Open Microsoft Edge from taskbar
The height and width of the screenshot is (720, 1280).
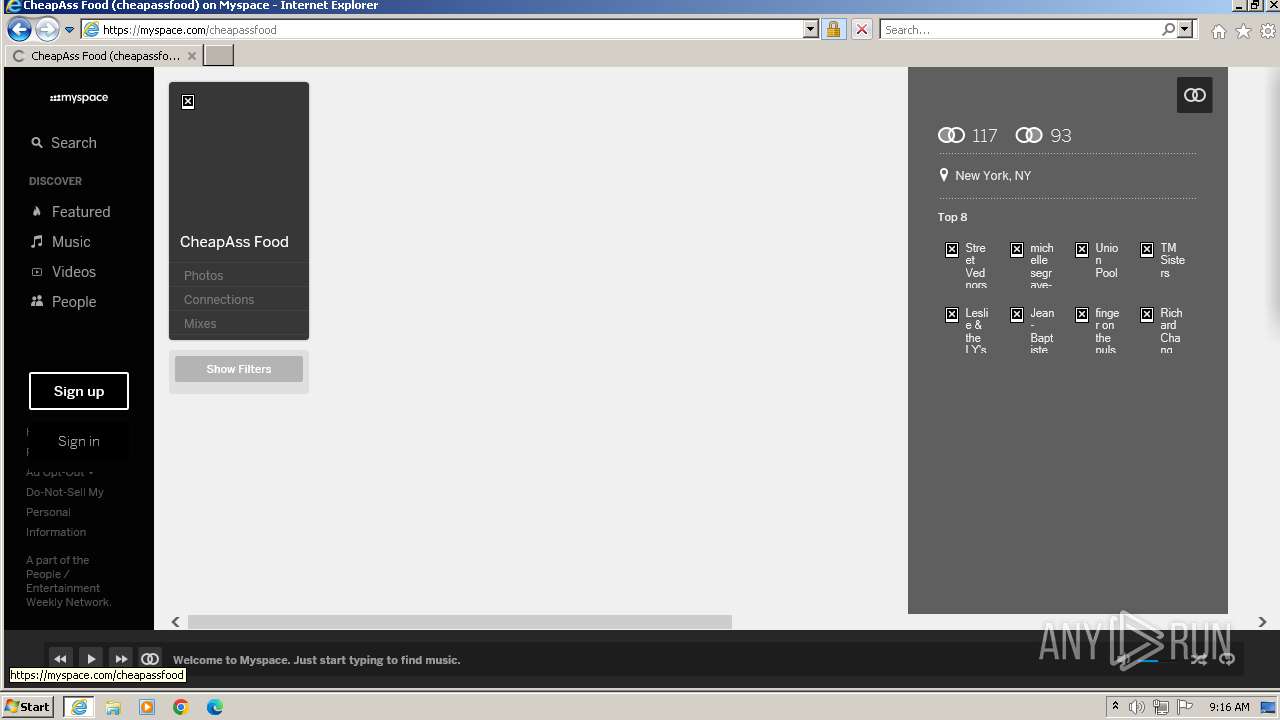coord(215,707)
